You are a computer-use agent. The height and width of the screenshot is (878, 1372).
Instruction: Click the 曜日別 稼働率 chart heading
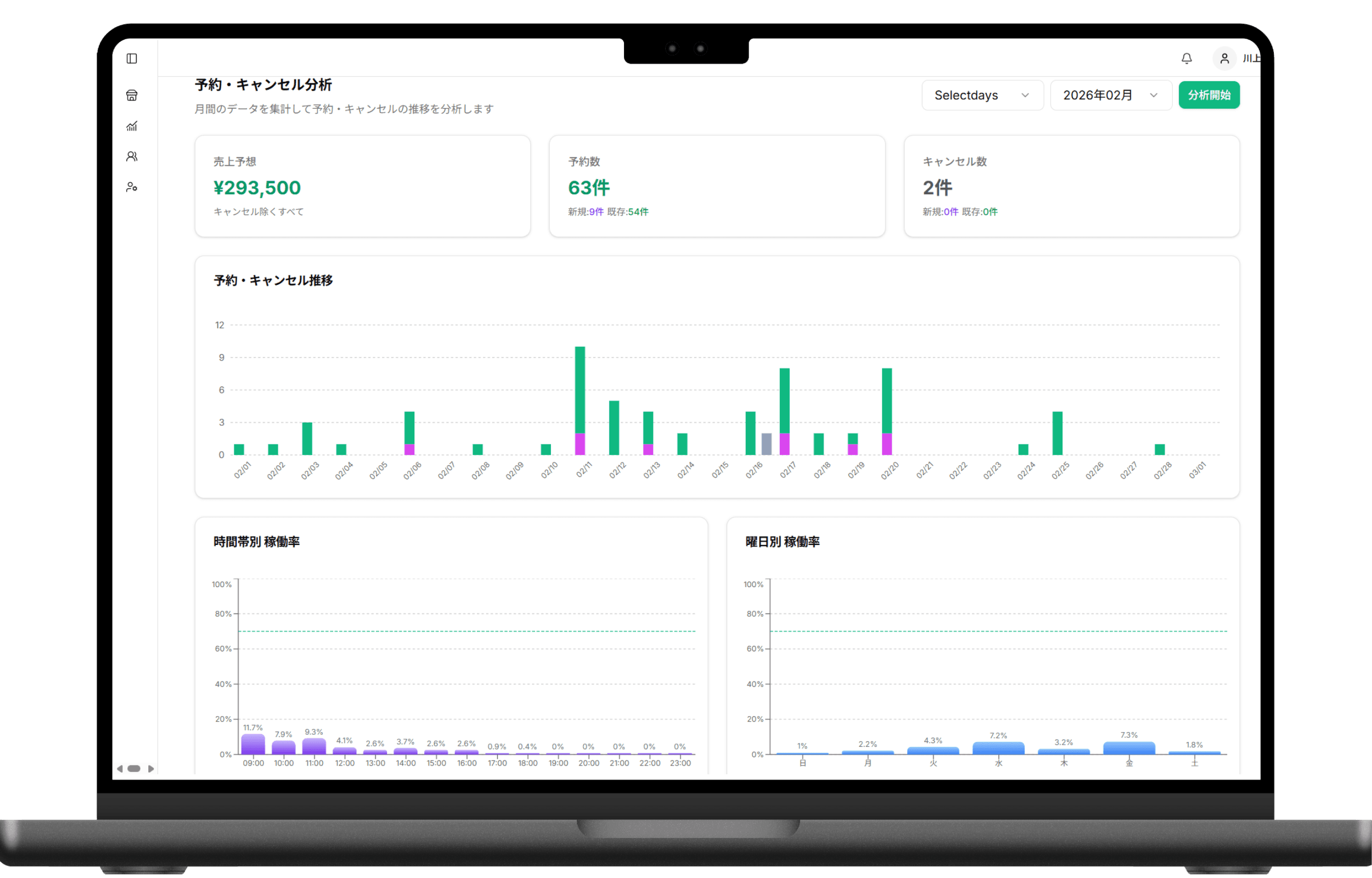click(783, 542)
